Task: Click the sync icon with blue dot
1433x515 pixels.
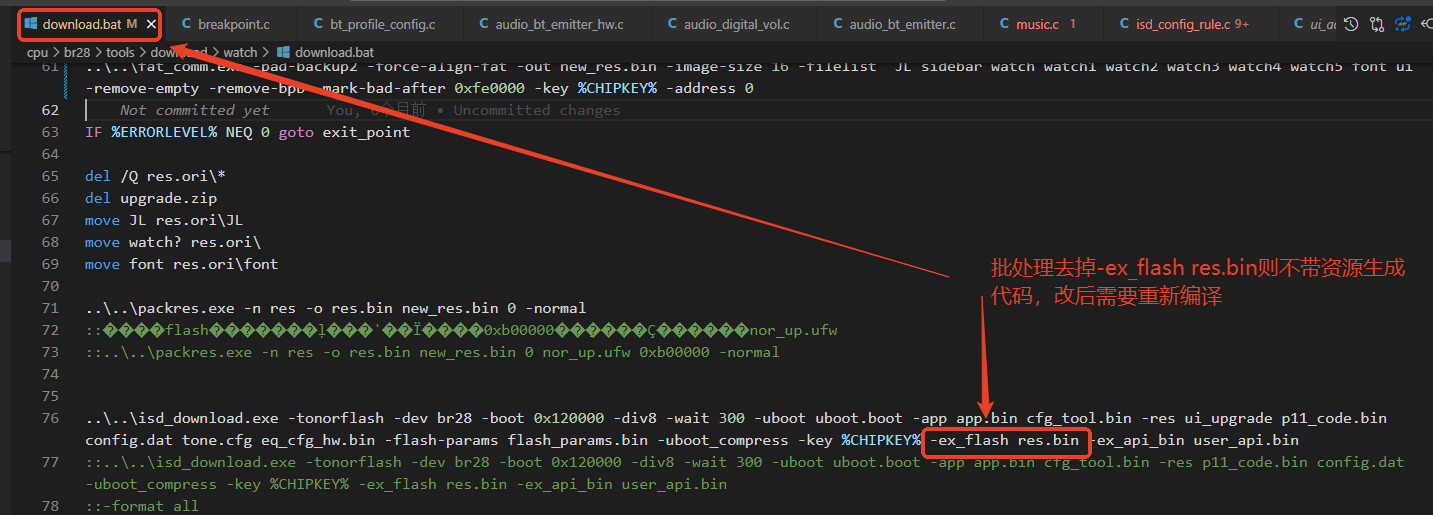Action: (x=1404, y=24)
